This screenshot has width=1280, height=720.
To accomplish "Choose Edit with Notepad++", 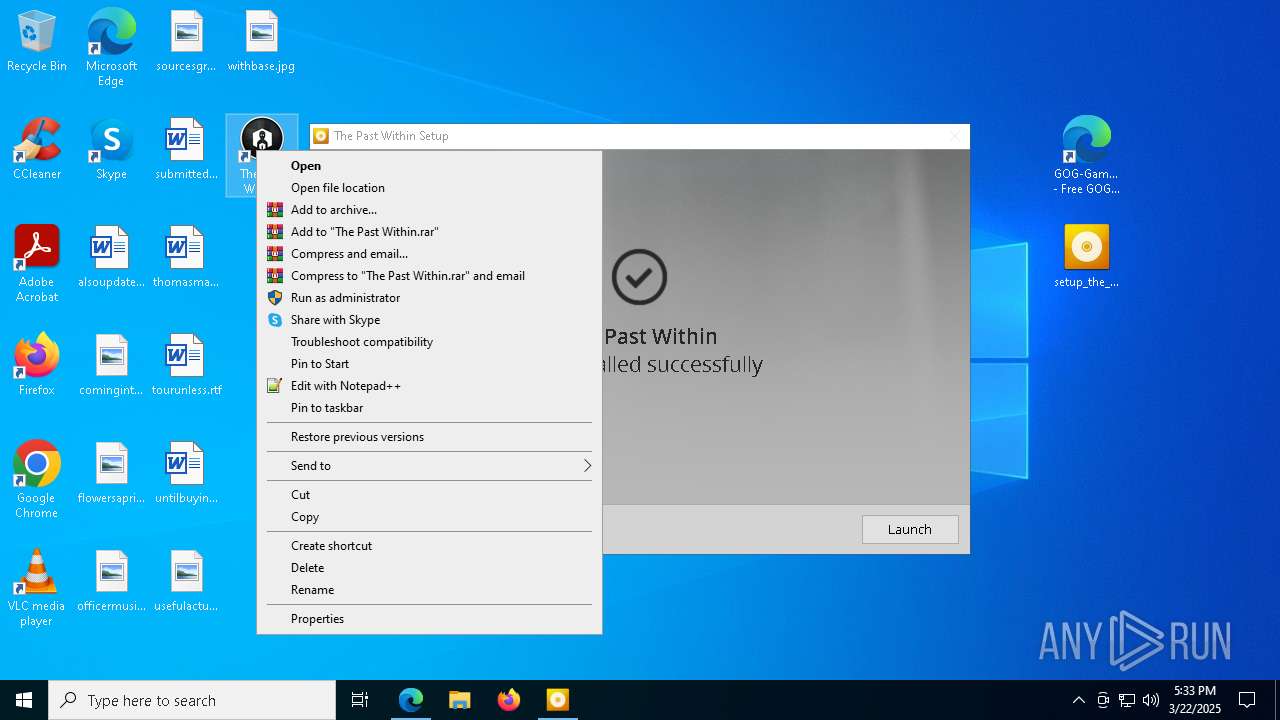I will click(429, 386).
